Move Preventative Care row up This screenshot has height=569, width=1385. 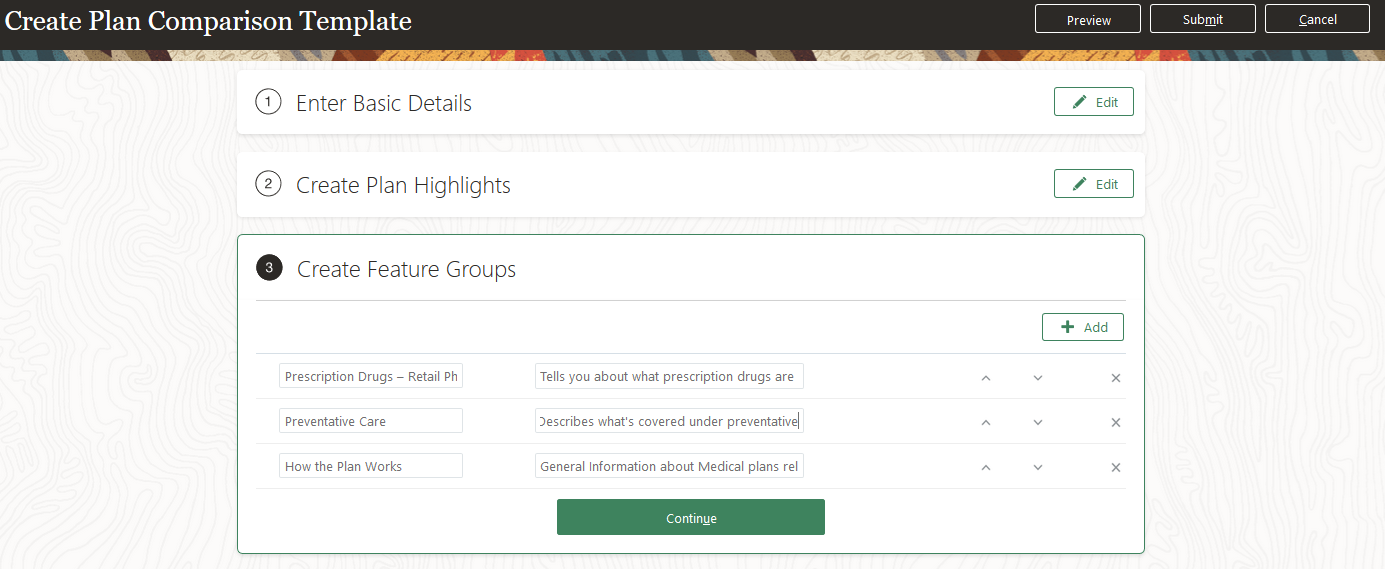(x=986, y=423)
